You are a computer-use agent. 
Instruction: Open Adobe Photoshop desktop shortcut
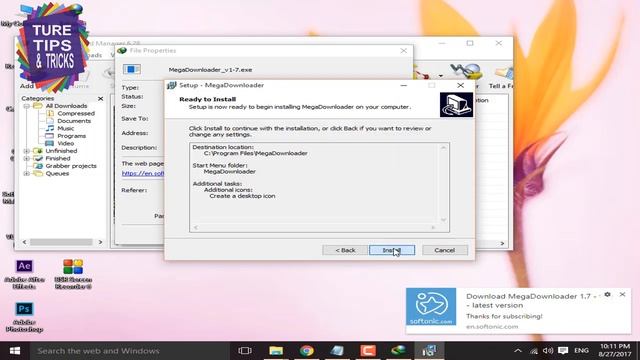coord(24,317)
